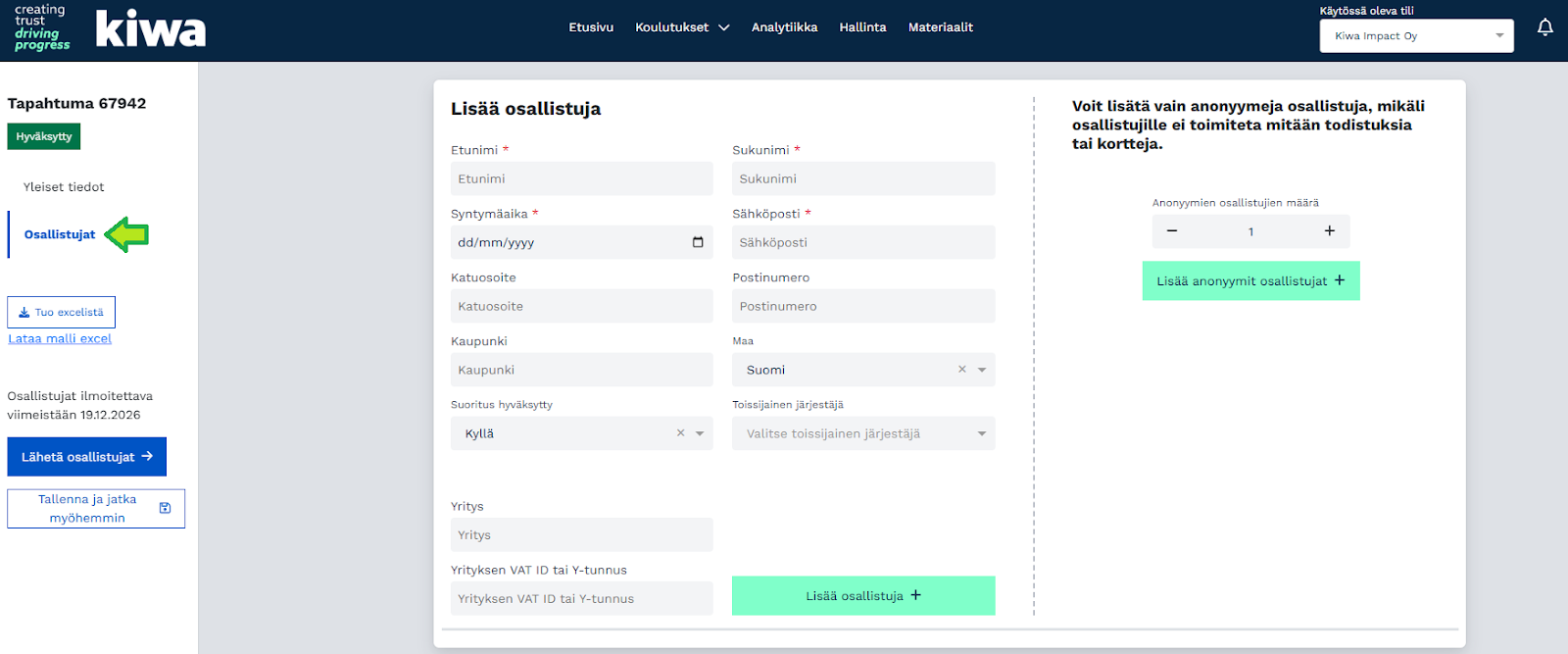Open the date picker calendar icon
The height and width of the screenshot is (654, 1568).
[x=698, y=242]
